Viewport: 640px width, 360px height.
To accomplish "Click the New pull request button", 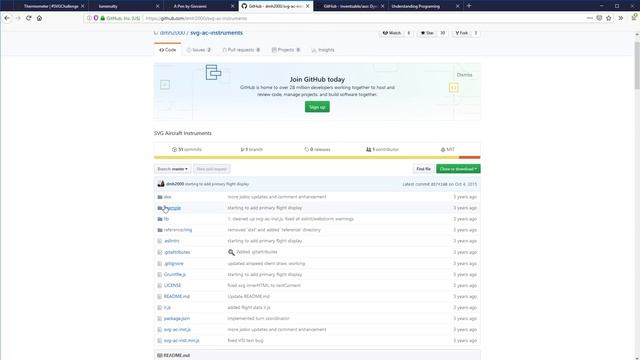I will pyautogui.click(x=211, y=169).
